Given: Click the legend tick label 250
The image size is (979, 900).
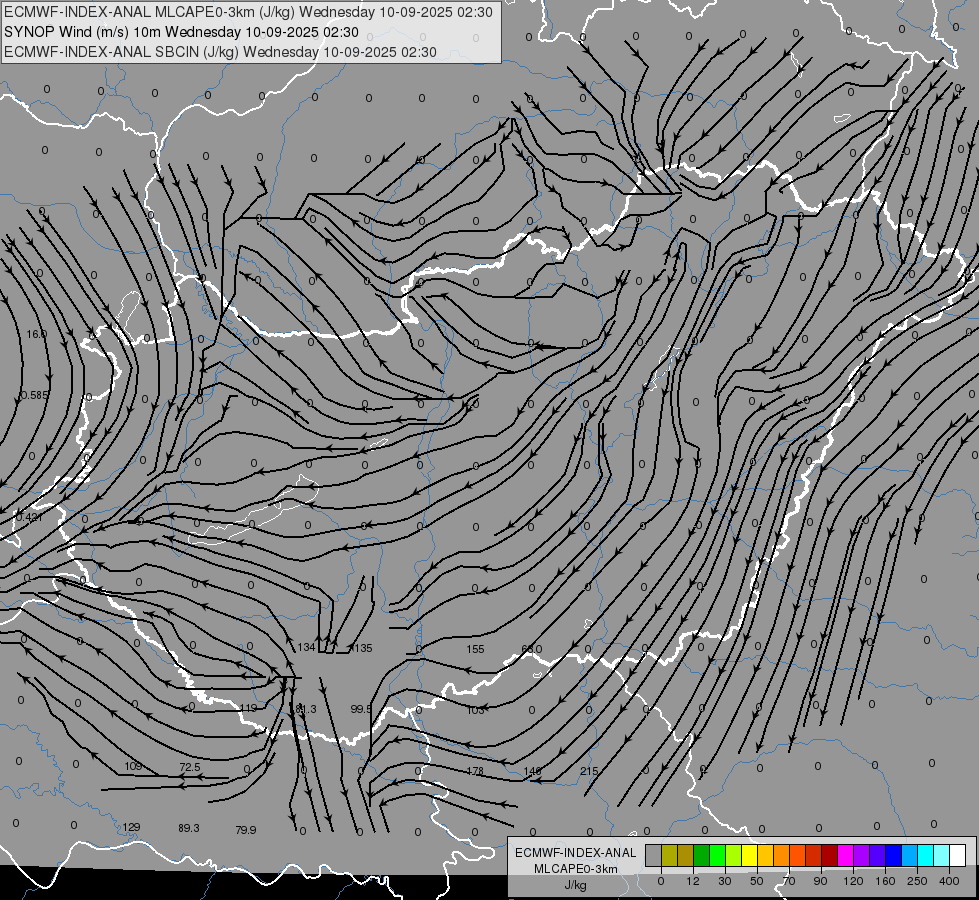Looking at the screenshot, I should pos(917,881).
